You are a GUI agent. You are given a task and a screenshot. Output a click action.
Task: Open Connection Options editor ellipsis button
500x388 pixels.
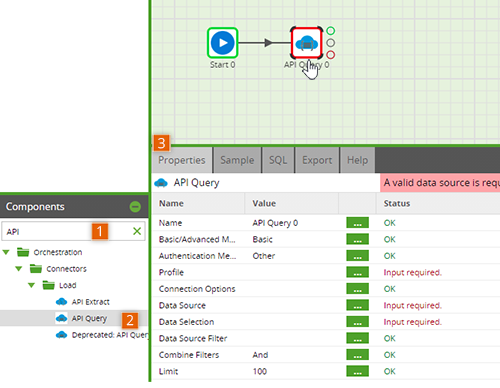pos(357,289)
